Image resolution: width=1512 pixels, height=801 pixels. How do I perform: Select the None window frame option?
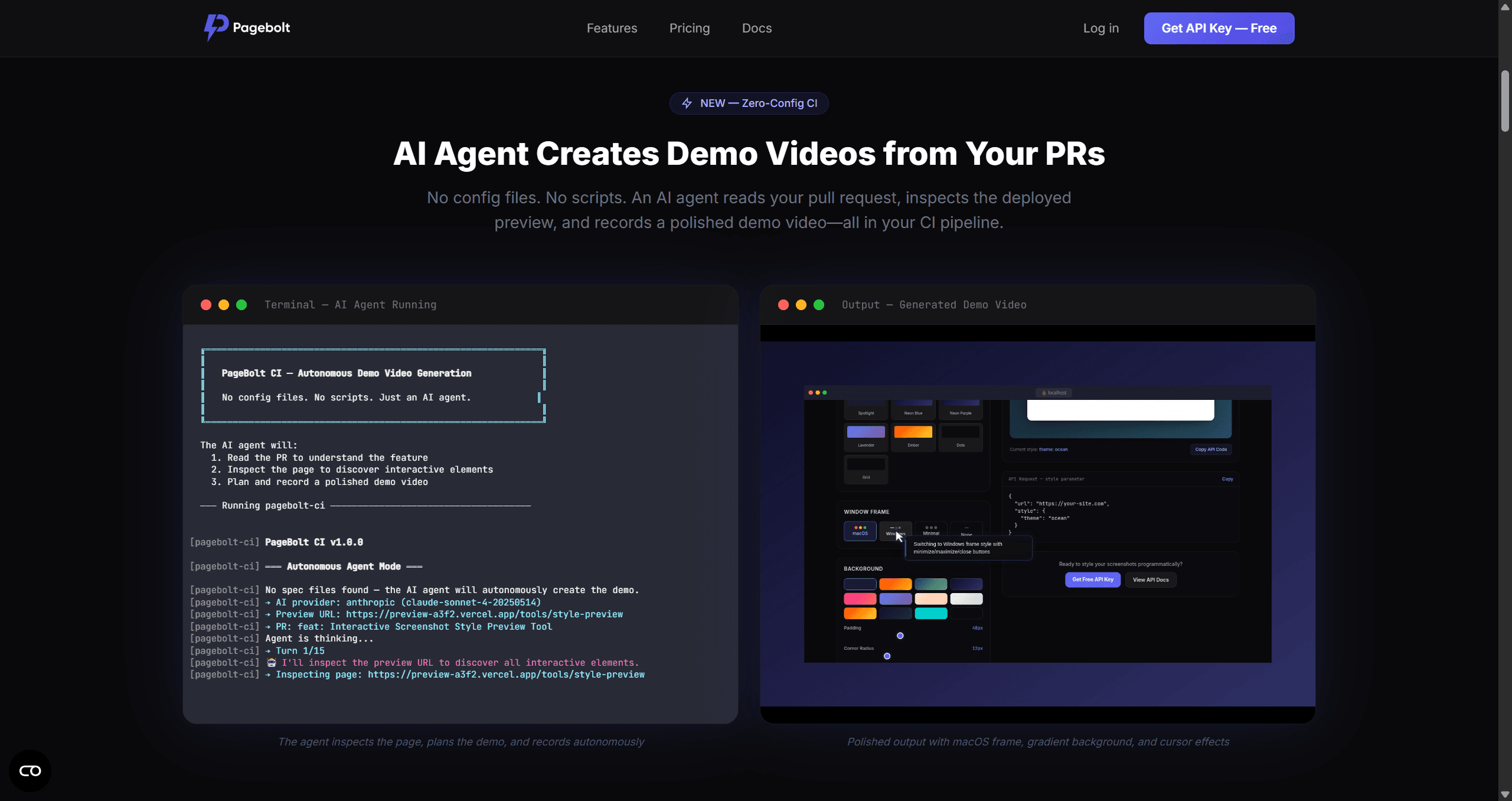click(x=966, y=529)
